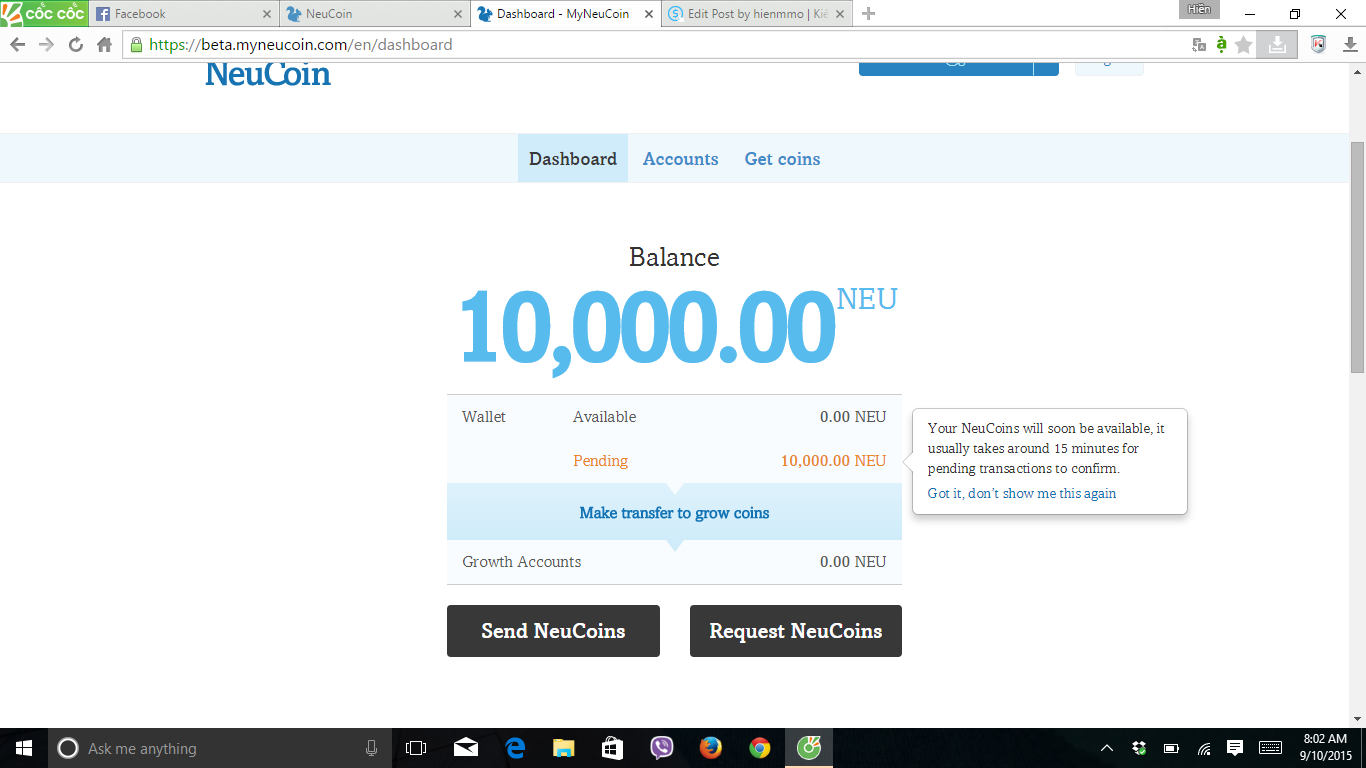Open the Dashboard navigation item
The image size is (1366, 768).
point(573,159)
